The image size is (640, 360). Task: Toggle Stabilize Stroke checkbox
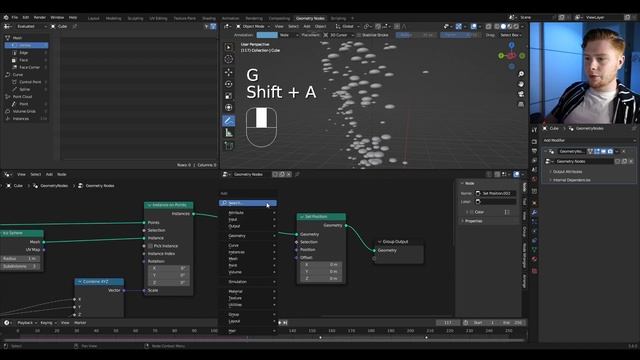359,35
